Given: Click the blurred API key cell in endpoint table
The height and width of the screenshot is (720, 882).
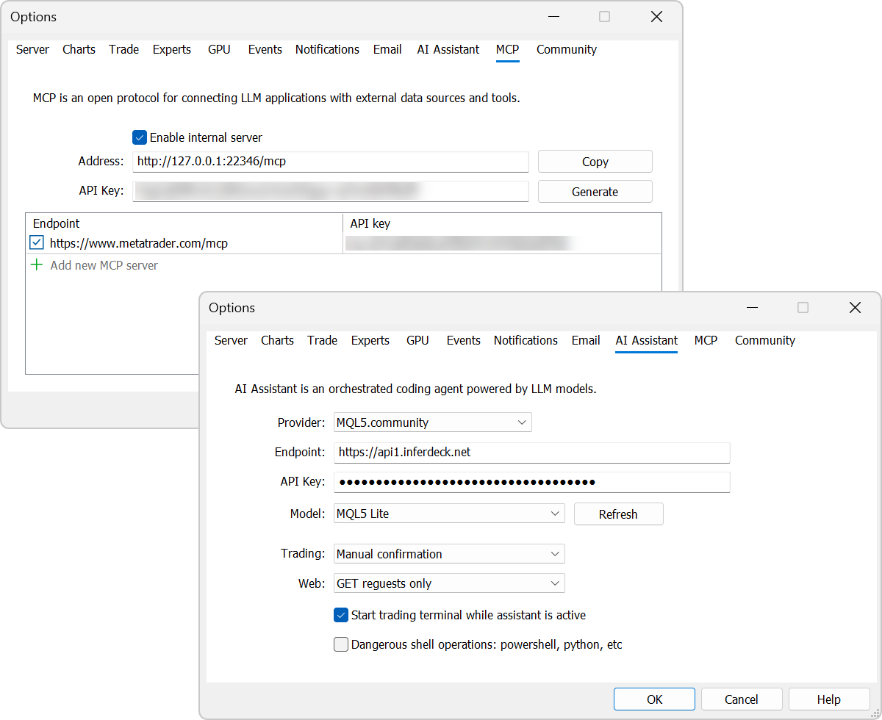Looking at the screenshot, I should 502,244.
